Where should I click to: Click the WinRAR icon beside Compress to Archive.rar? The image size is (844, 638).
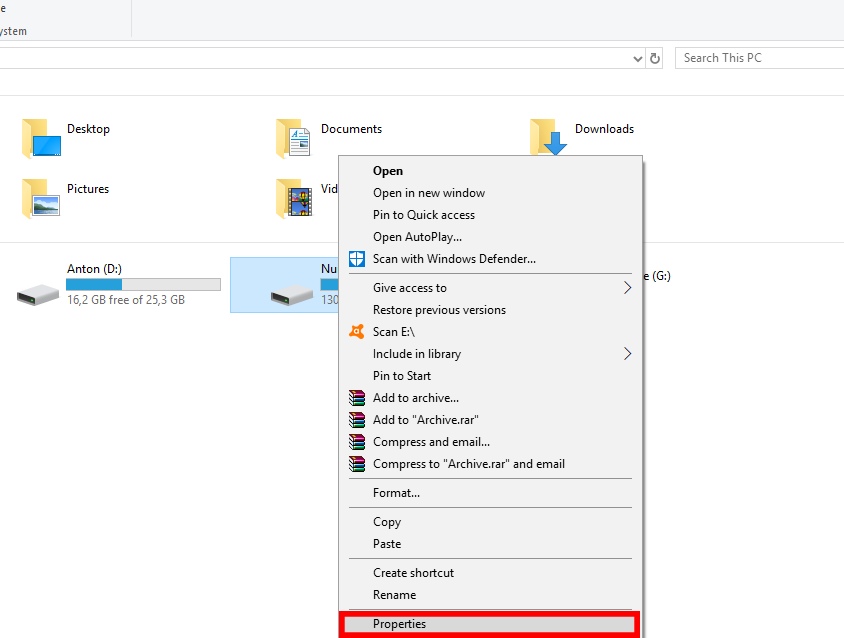pos(356,463)
